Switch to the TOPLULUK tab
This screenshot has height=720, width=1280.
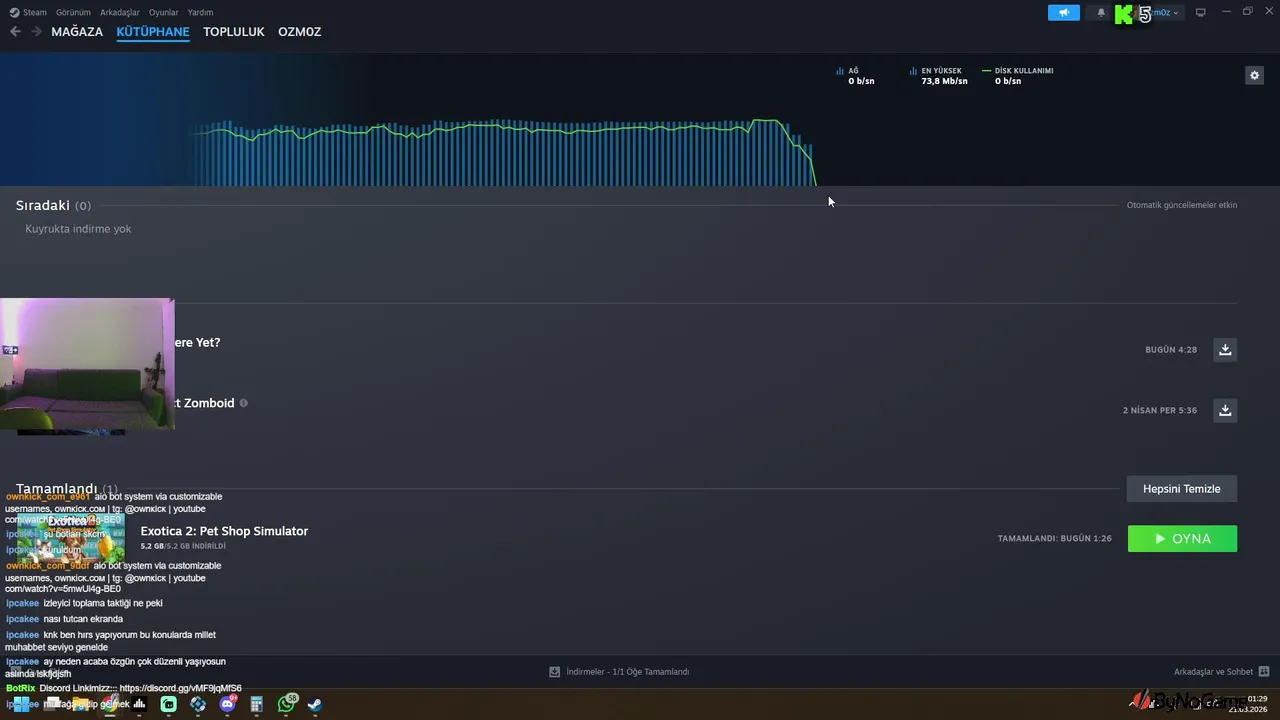point(234,32)
